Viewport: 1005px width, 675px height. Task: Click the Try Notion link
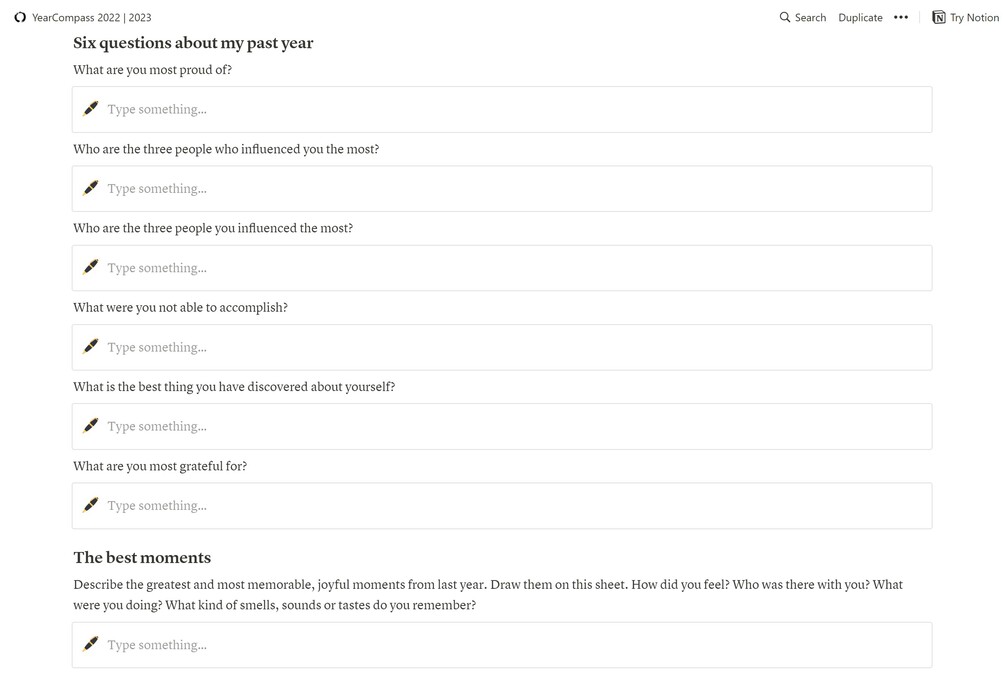(974, 17)
